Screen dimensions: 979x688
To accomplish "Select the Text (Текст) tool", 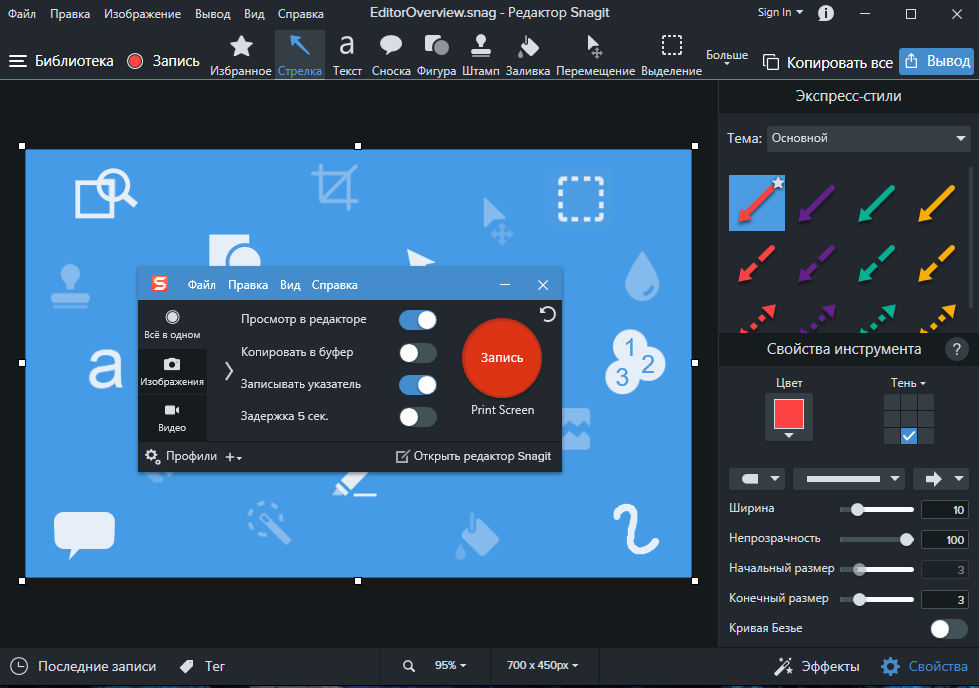I will tap(347, 55).
